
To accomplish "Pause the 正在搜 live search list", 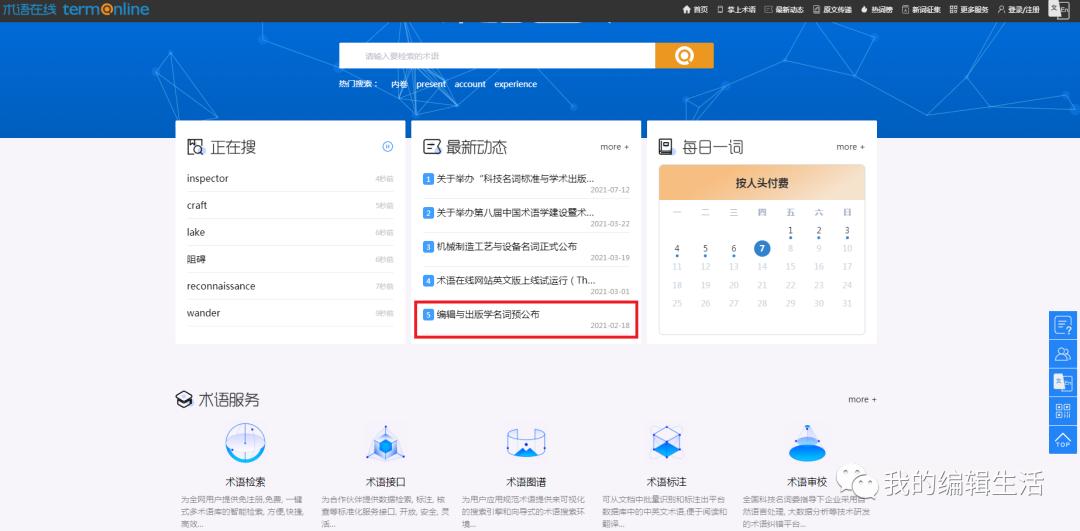I will pyautogui.click(x=387, y=146).
